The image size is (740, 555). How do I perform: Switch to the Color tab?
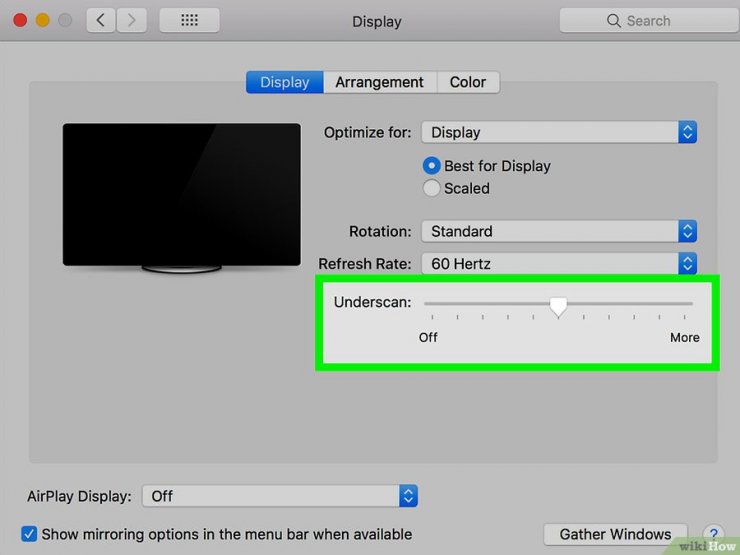tap(468, 82)
